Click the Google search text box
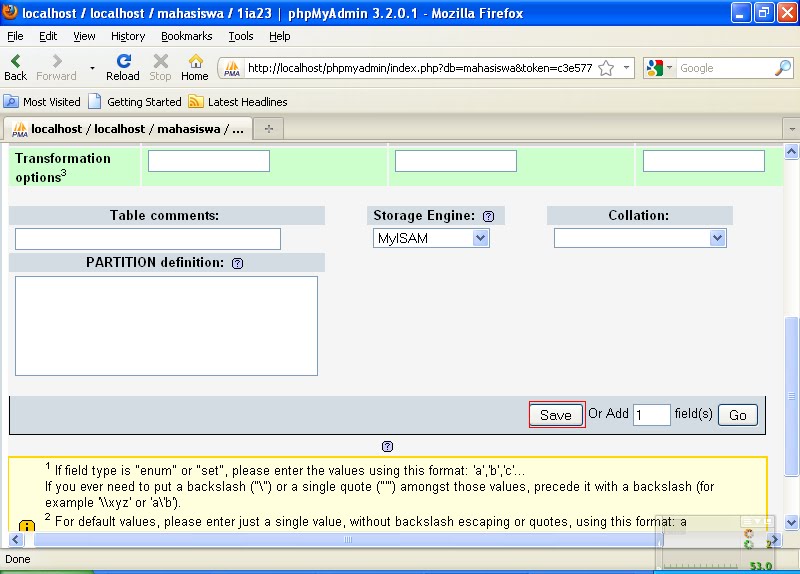This screenshot has width=800, height=574. click(x=724, y=68)
